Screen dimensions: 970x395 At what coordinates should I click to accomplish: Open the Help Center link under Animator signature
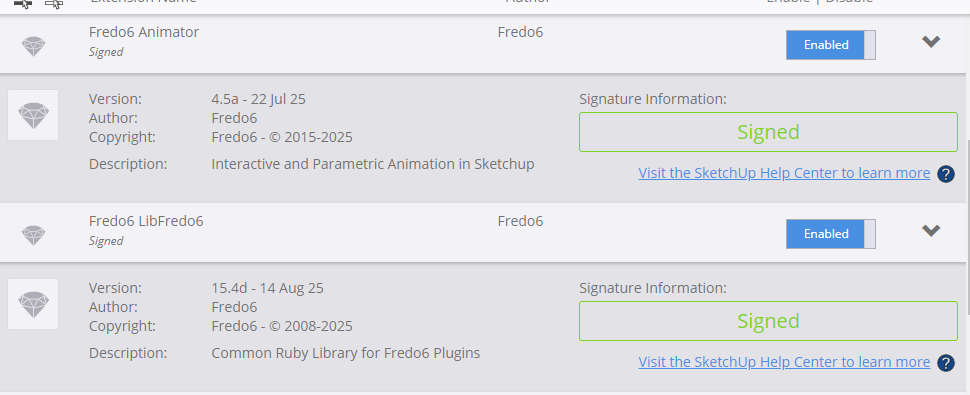784,173
